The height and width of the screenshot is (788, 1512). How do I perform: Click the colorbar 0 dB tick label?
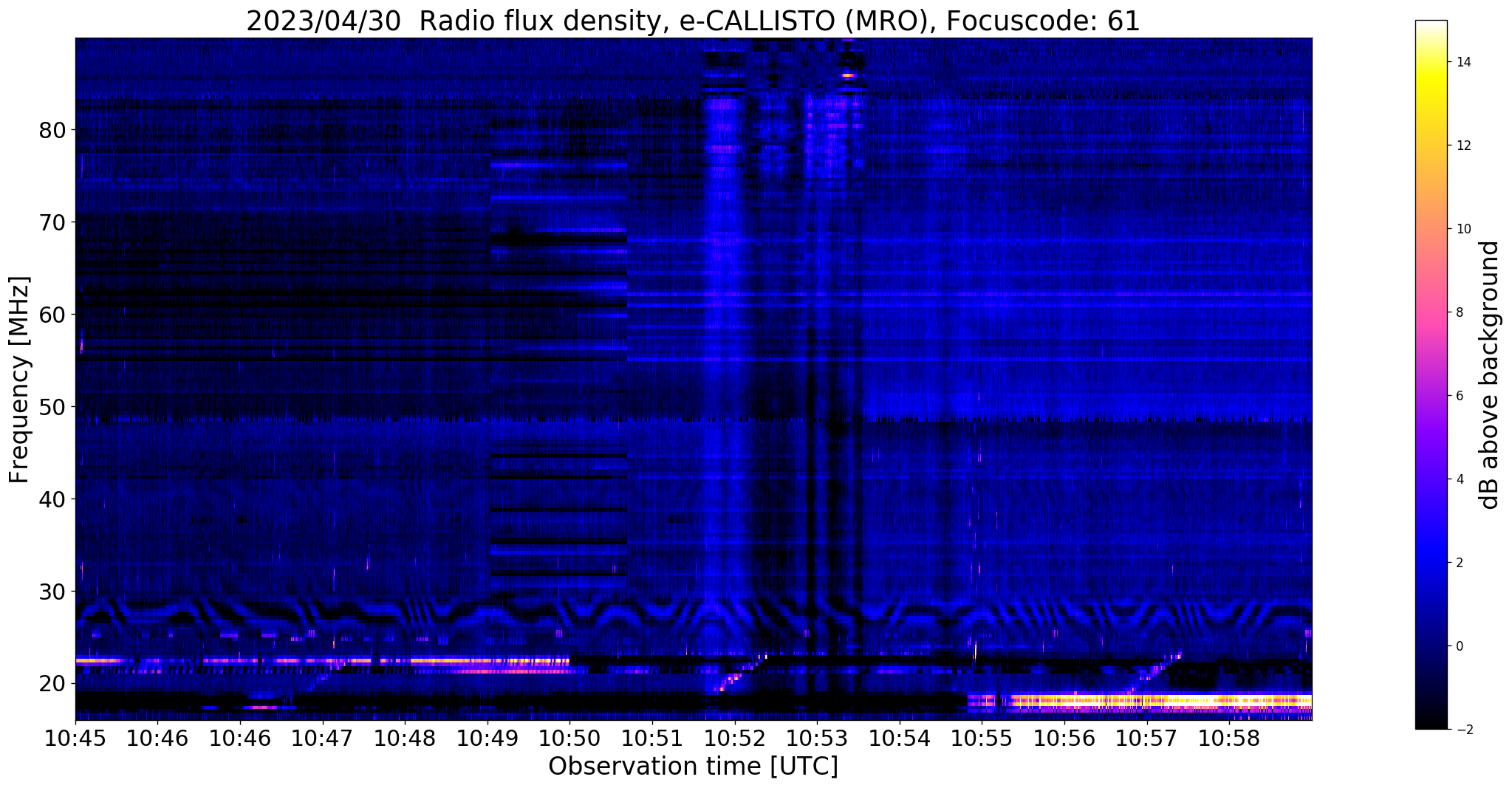[x=1459, y=646]
